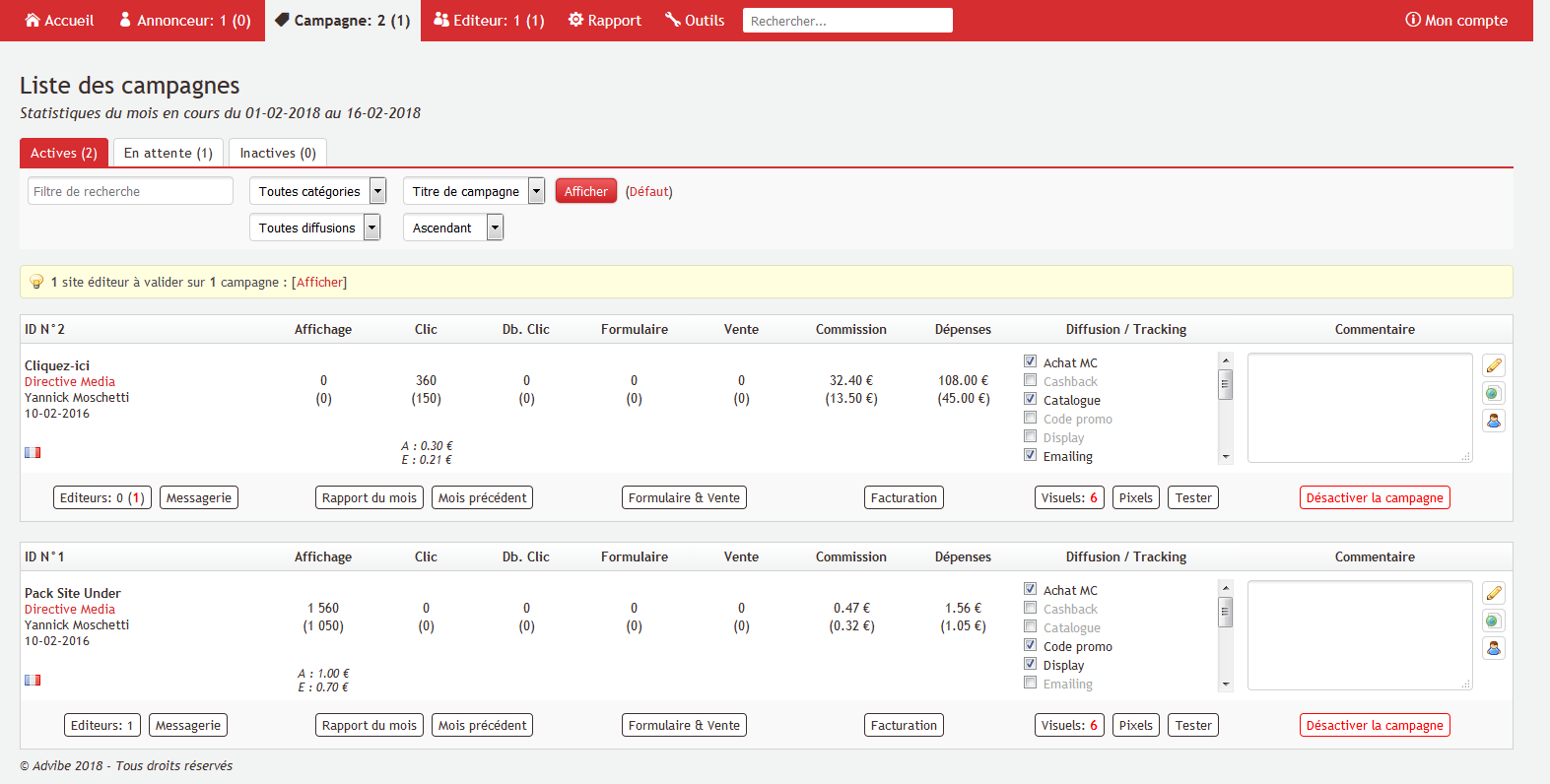Screen dimensions: 1550x784
Task: Click the French flag under Pack Site Under
Action: [x=33, y=681]
